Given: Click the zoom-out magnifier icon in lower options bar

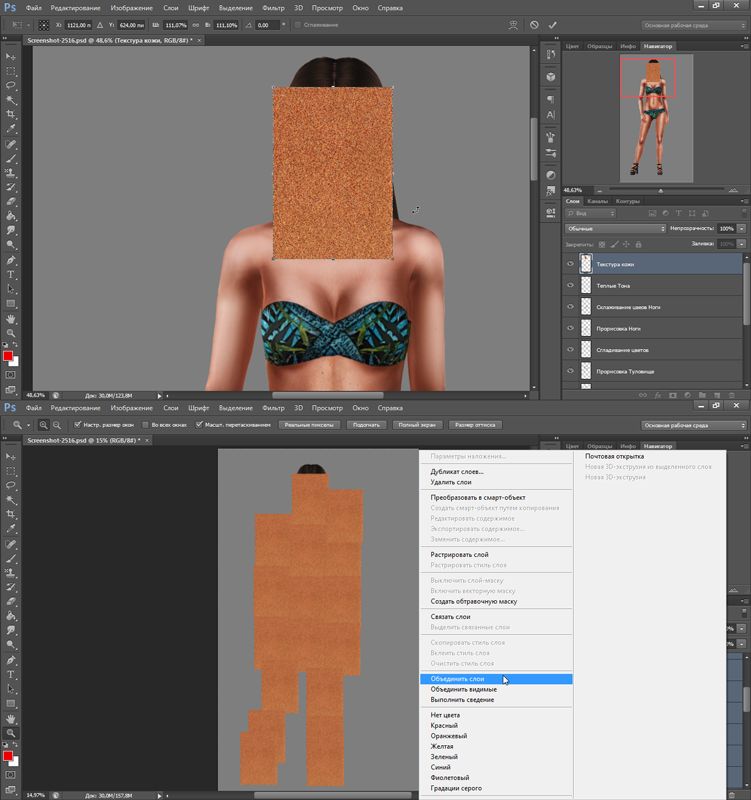Looking at the screenshot, I should point(57,425).
